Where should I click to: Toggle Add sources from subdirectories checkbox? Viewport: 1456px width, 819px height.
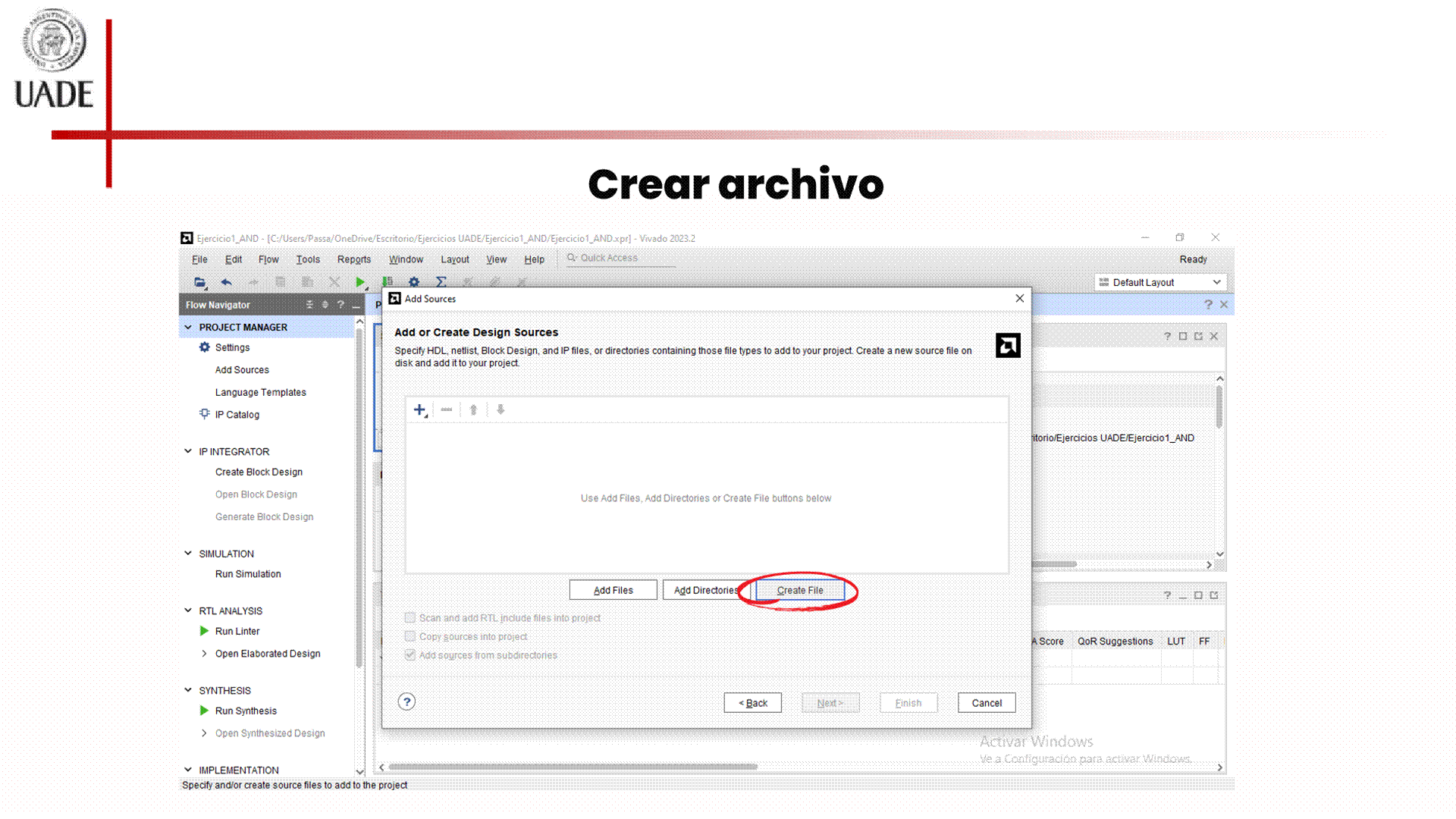(410, 654)
